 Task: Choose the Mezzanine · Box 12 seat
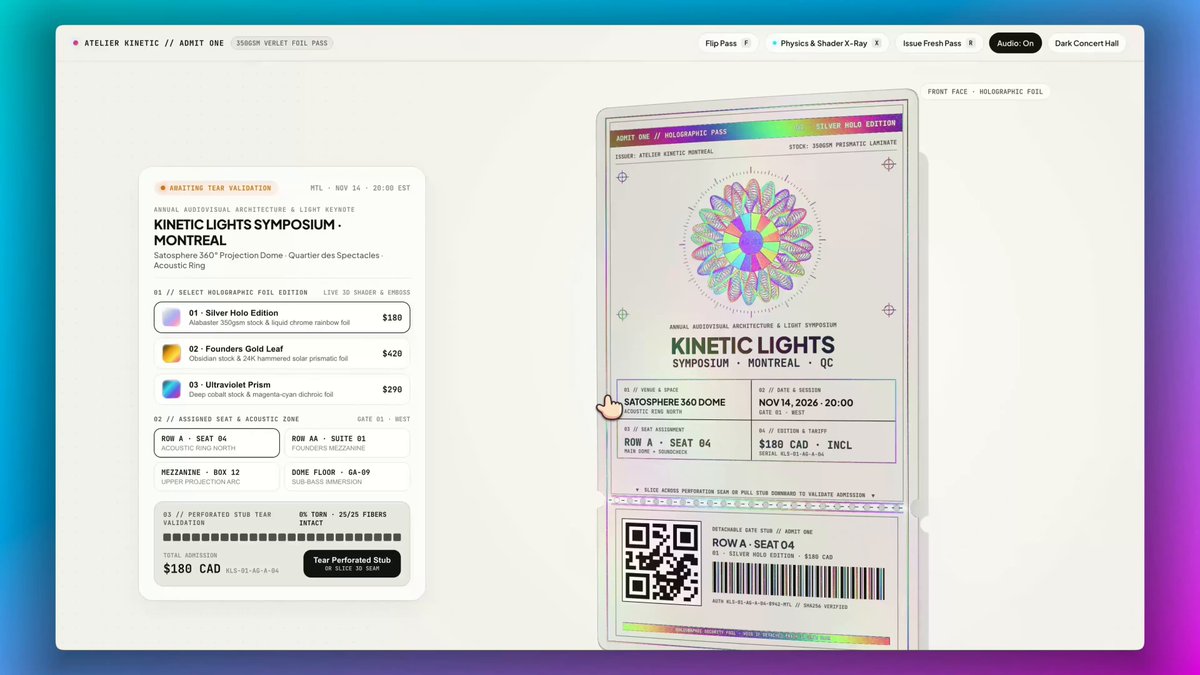coord(217,476)
